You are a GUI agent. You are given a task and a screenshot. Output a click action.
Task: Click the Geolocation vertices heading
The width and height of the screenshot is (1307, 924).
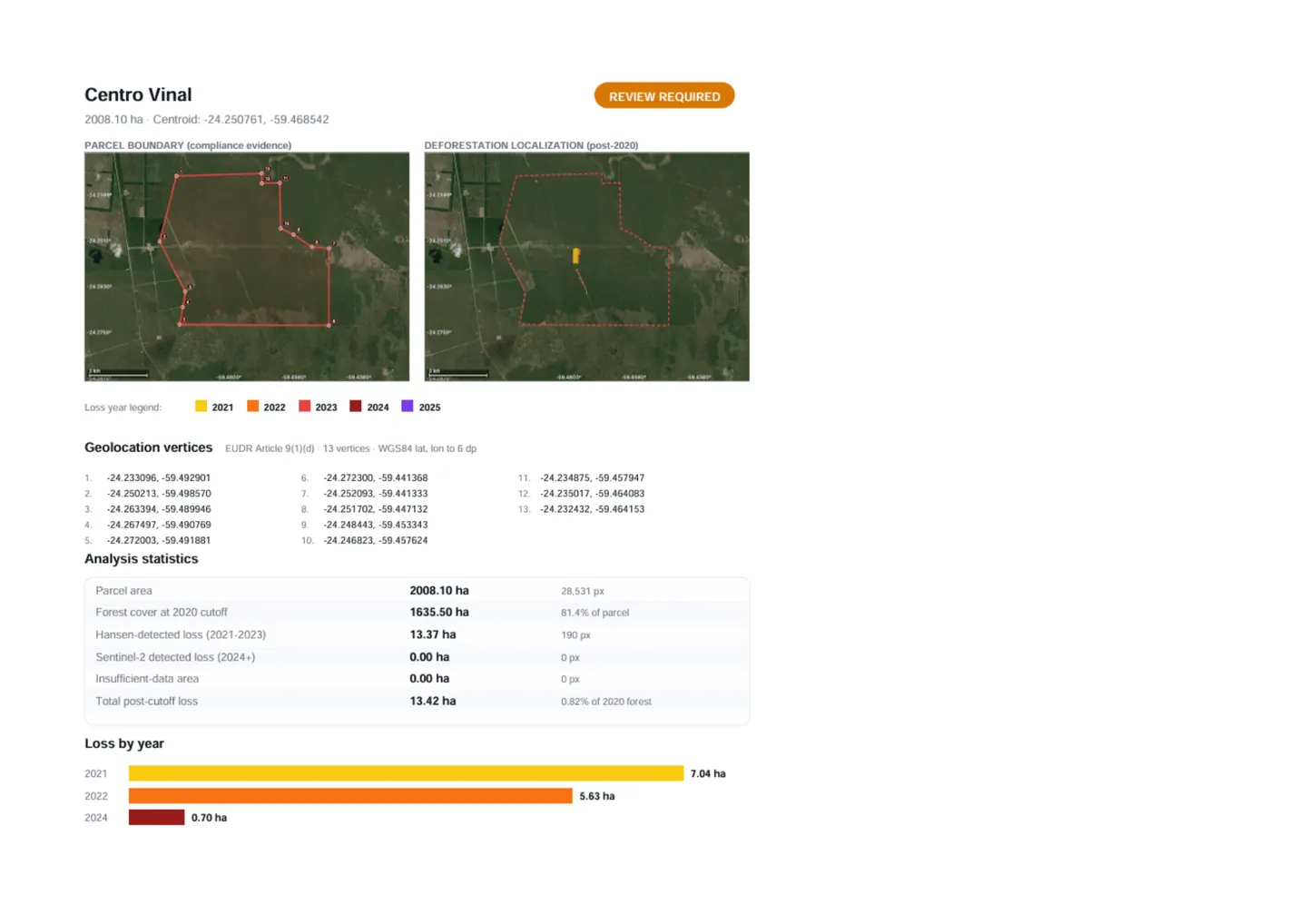[x=149, y=447]
